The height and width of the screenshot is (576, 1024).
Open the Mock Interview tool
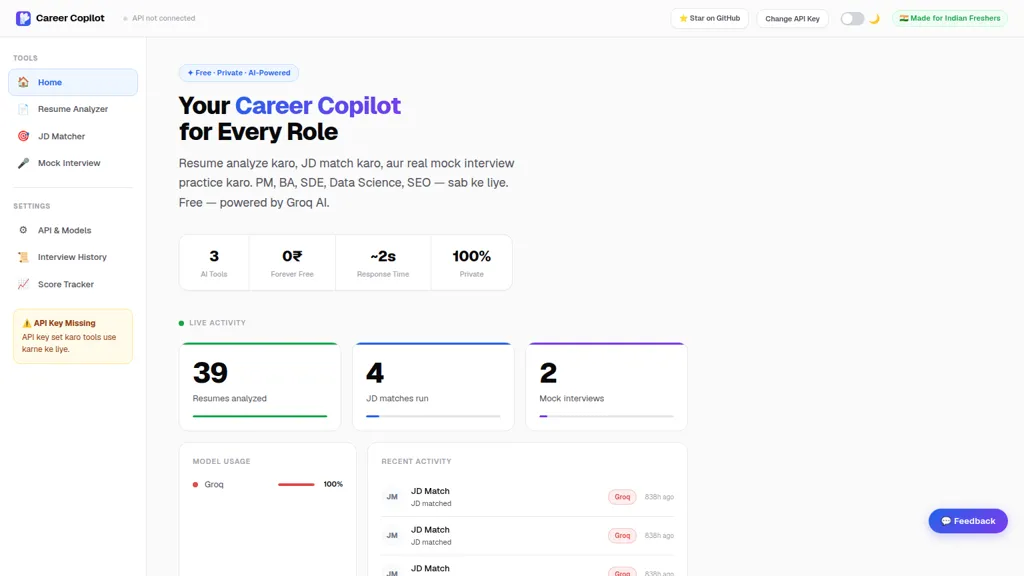click(x=73, y=163)
